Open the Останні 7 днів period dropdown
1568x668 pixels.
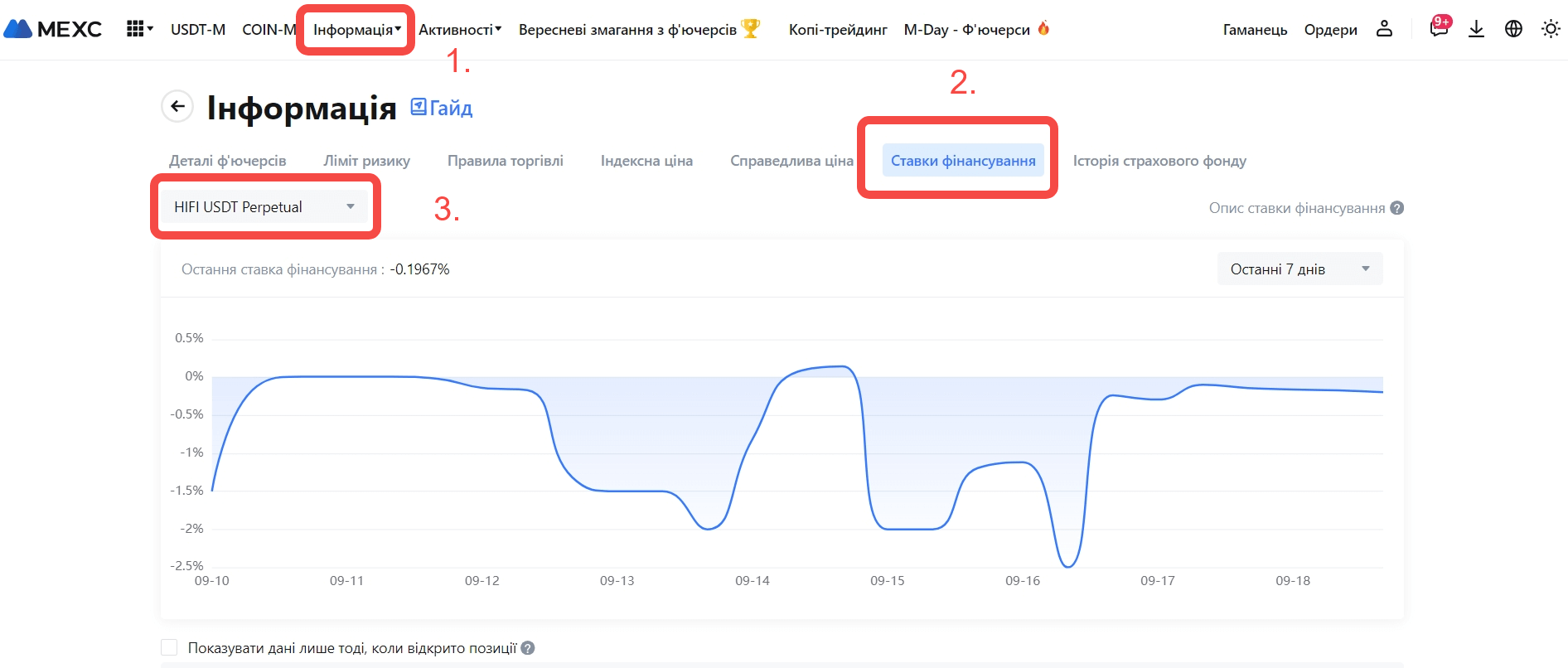[x=1299, y=269]
